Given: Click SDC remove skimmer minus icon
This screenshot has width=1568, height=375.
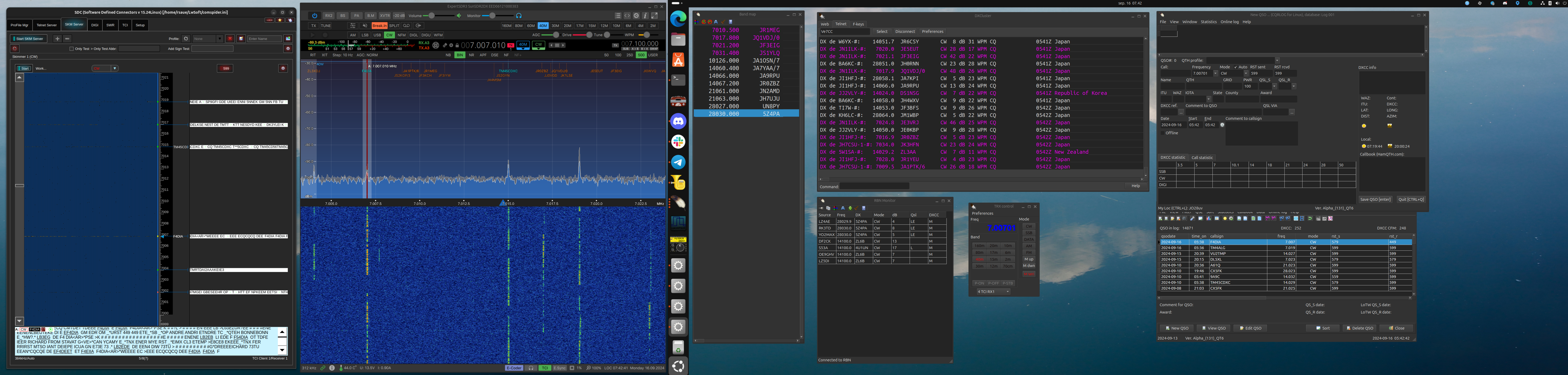Looking at the screenshot, I should 67,38.
